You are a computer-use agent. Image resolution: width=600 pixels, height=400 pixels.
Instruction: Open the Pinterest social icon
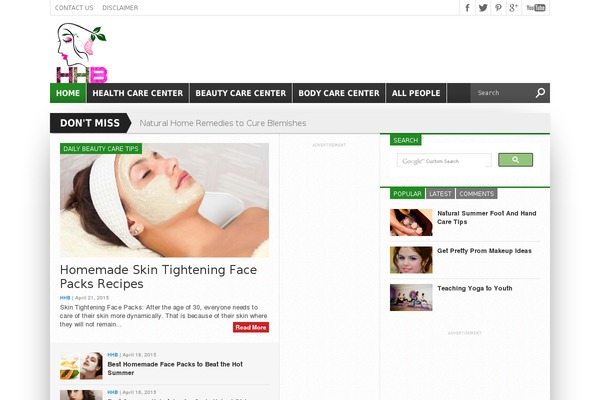coord(498,8)
